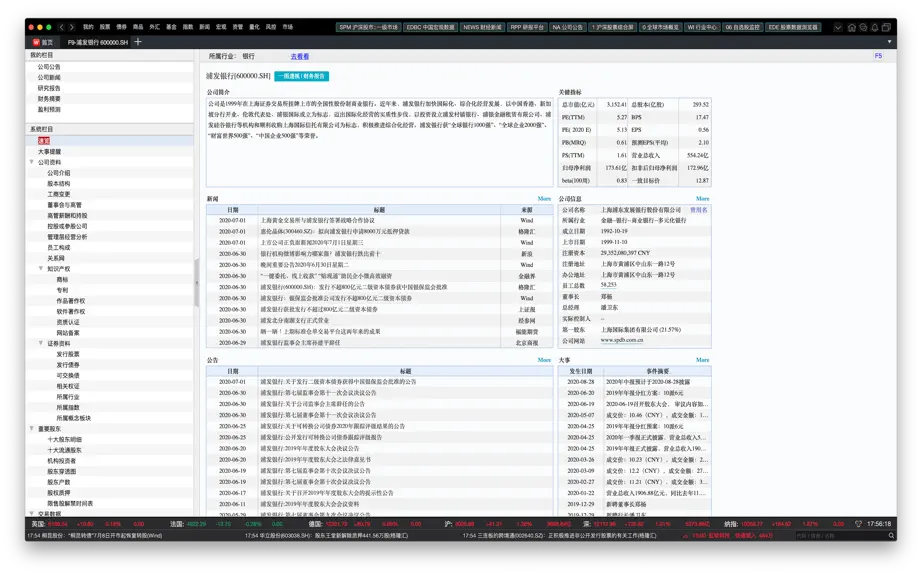Click the 日期 column header in 新闻 table
Image resolution: width=922 pixels, height=576 pixels.
click(x=232, y=210)
